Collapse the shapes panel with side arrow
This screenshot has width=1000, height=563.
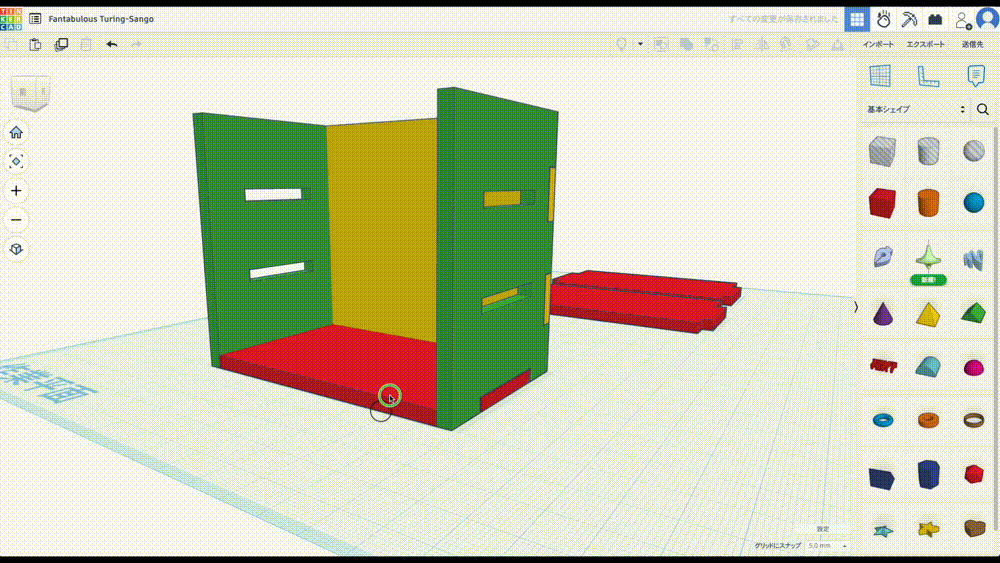point(855,307)
